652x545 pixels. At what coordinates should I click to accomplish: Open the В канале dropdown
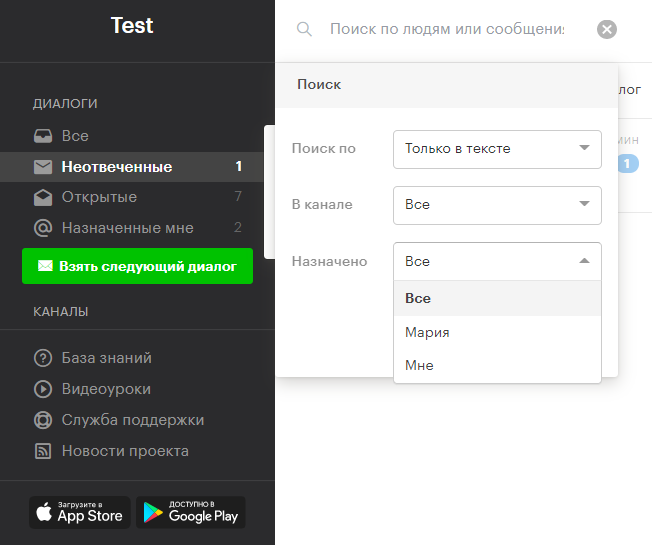pos(497,205)
